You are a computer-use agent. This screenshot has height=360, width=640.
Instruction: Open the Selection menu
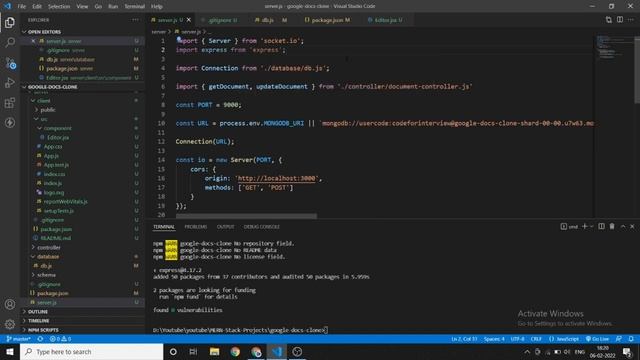point(59,7)
